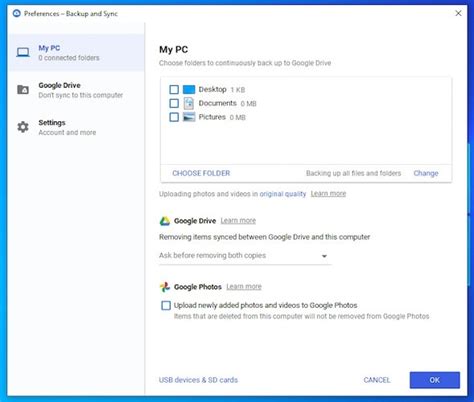Click the 'Desktop' folder name
This screenshot has height=402, width=474.
[212, 89]
